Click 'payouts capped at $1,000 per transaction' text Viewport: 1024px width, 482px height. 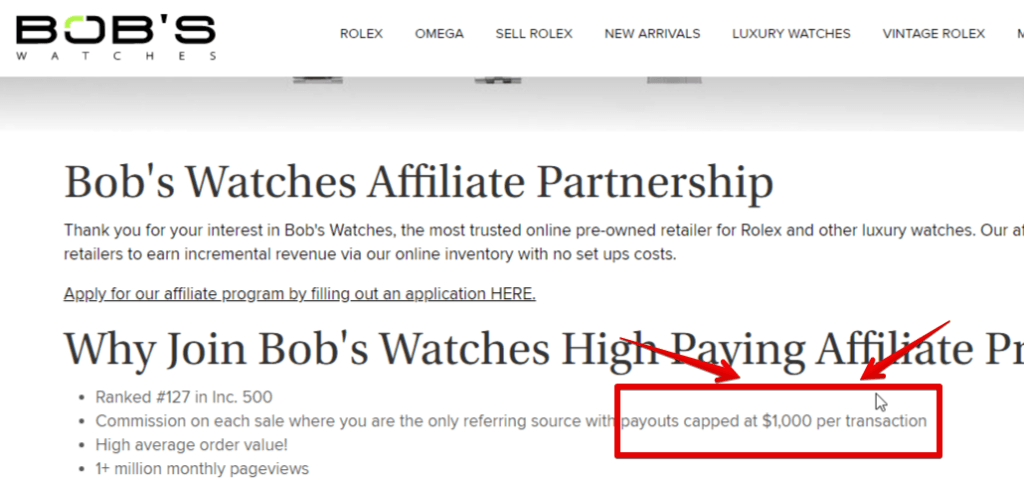coord(773,421)
